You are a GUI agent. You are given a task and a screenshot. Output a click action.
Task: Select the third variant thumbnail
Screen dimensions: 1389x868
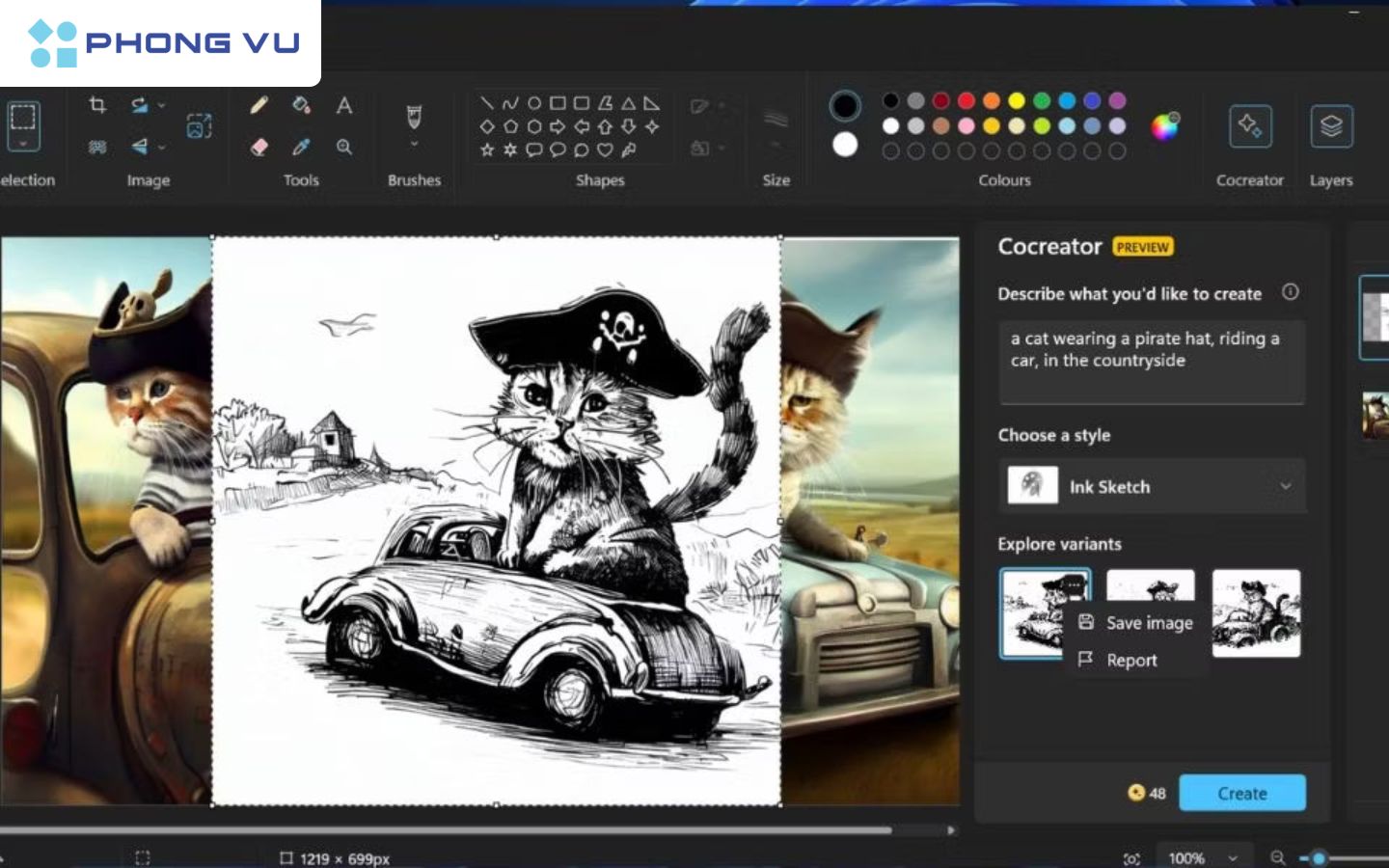tap(1256, 613)
